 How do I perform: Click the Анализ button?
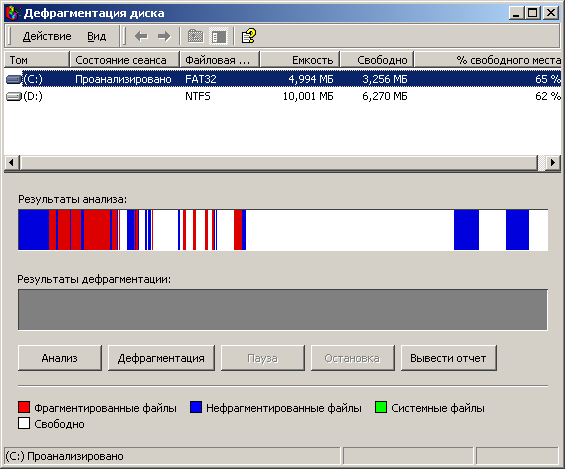tap(60, 358)
